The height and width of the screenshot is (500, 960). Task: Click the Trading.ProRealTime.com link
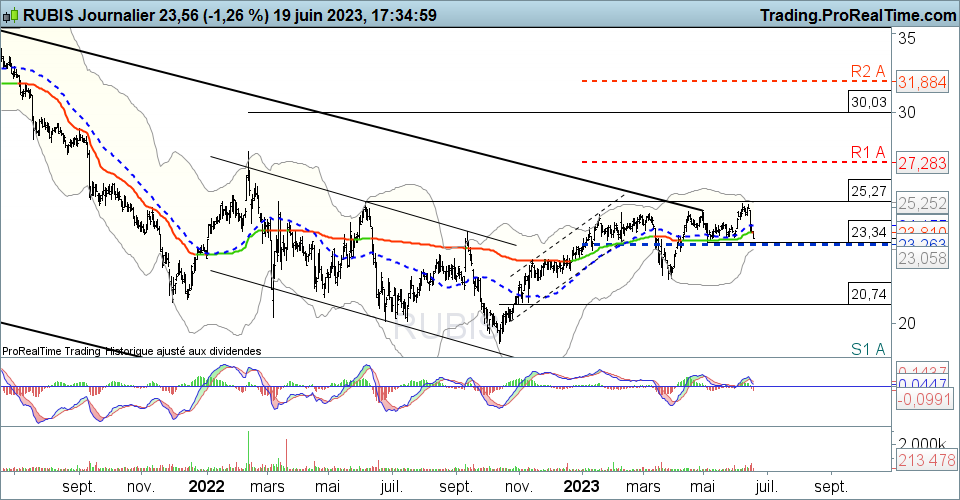tap(858, 15)
